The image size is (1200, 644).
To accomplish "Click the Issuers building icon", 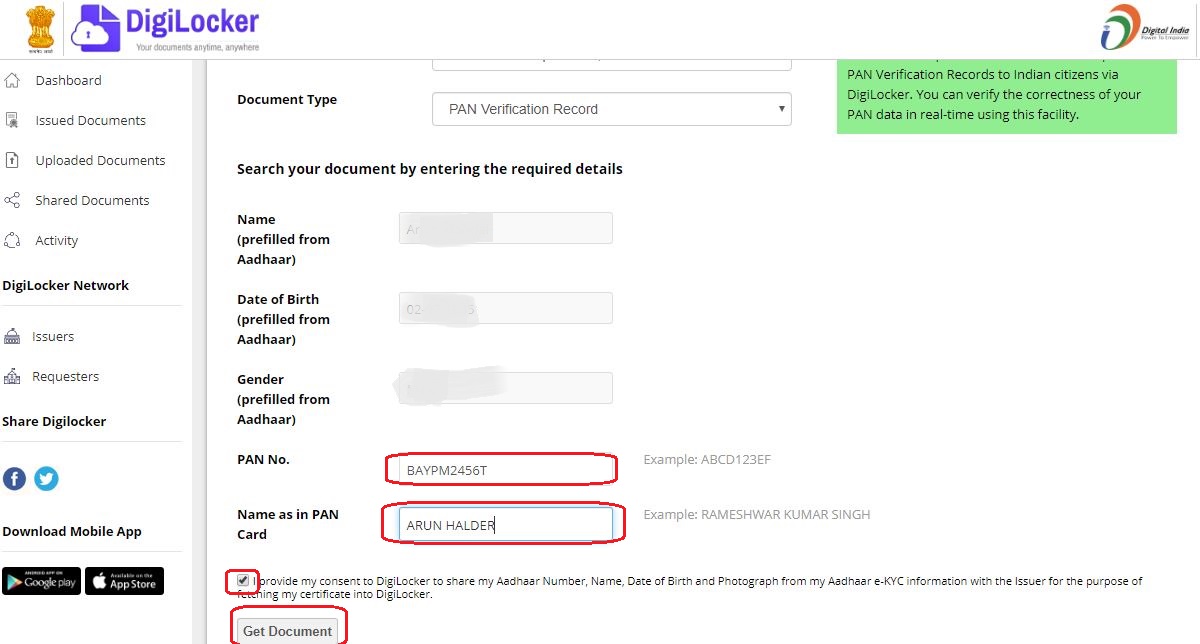I will (12, 336).
